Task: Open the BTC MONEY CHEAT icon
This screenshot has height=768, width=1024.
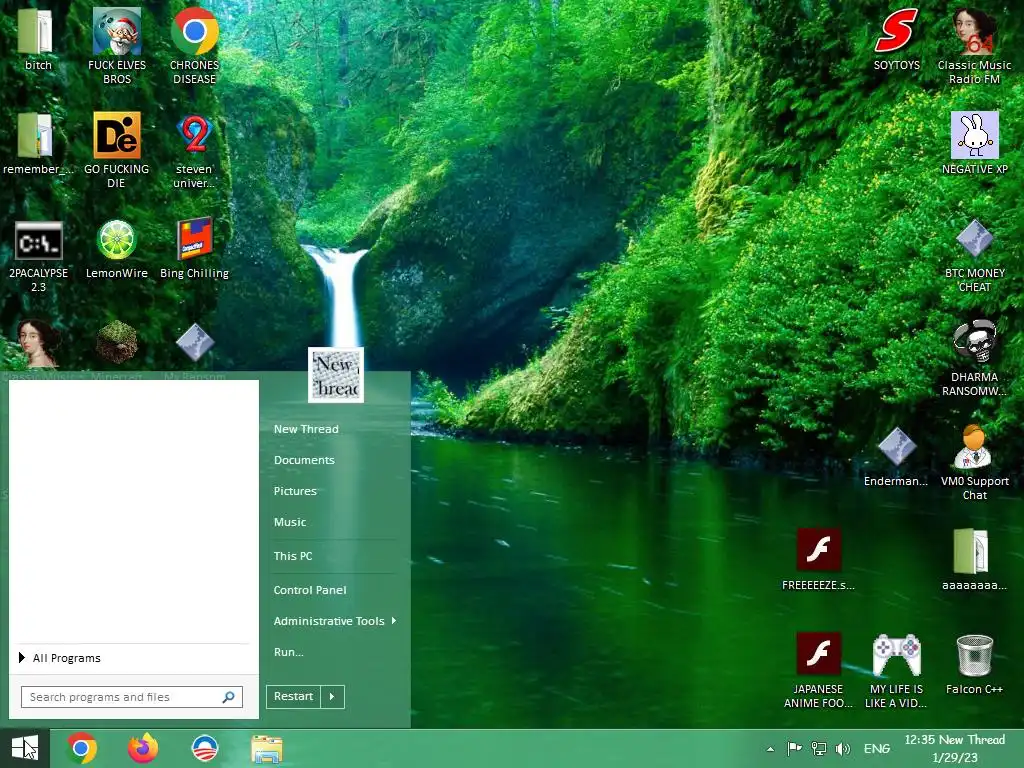Action: 974,255
